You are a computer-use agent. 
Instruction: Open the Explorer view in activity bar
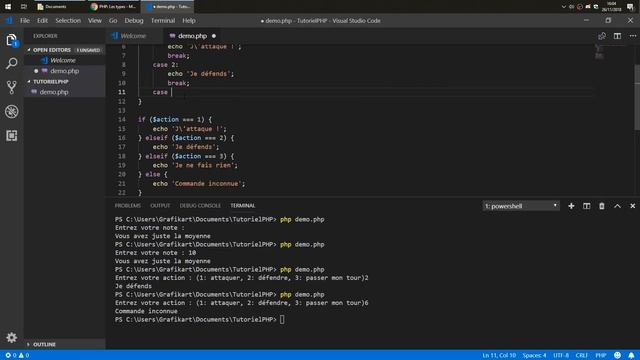[11, 40]
